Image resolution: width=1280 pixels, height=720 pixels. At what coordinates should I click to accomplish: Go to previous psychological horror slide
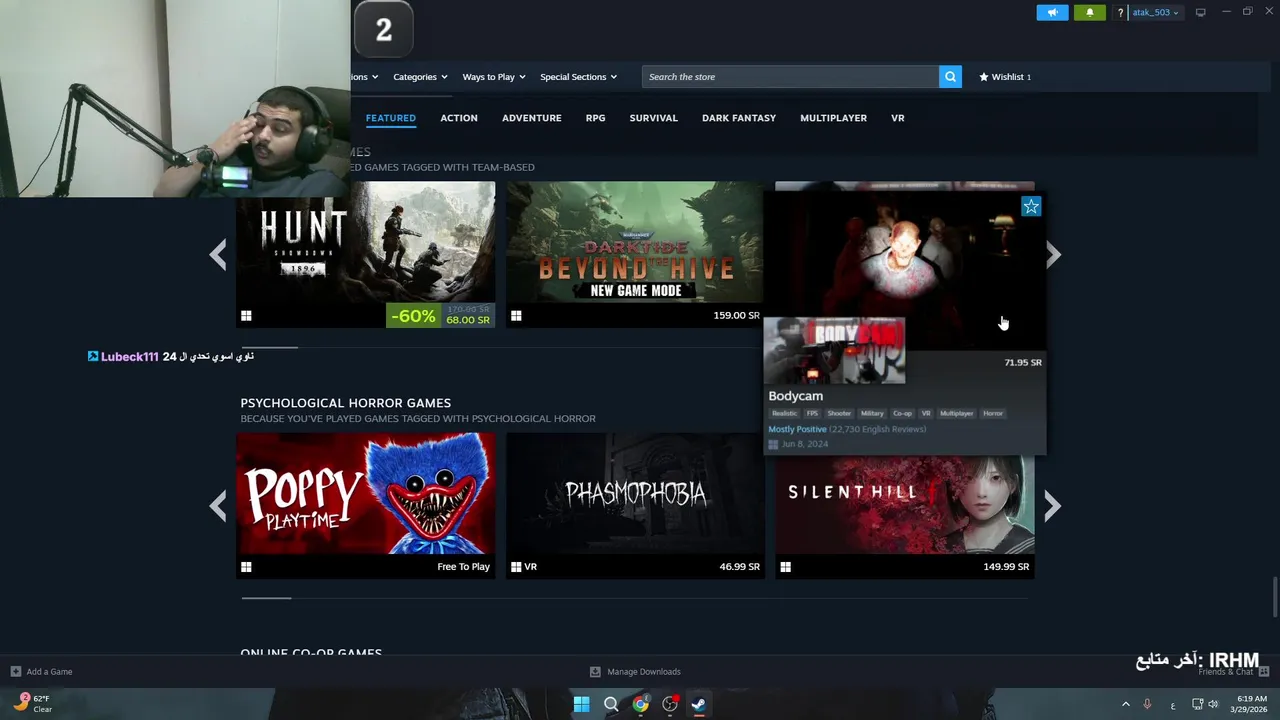(x=218, y=506)
